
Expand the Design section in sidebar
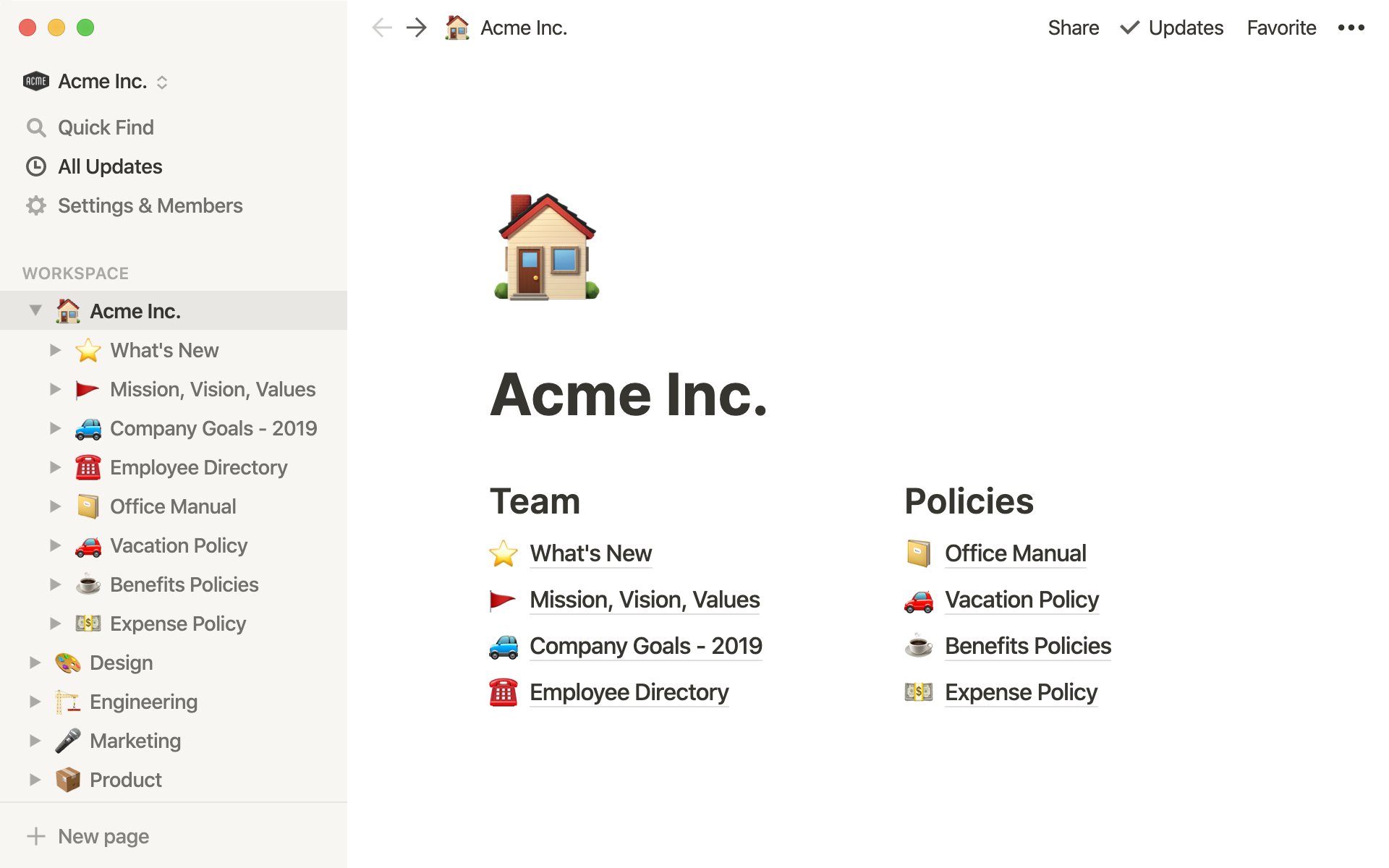pyautogui.click(x=36, y=662)
